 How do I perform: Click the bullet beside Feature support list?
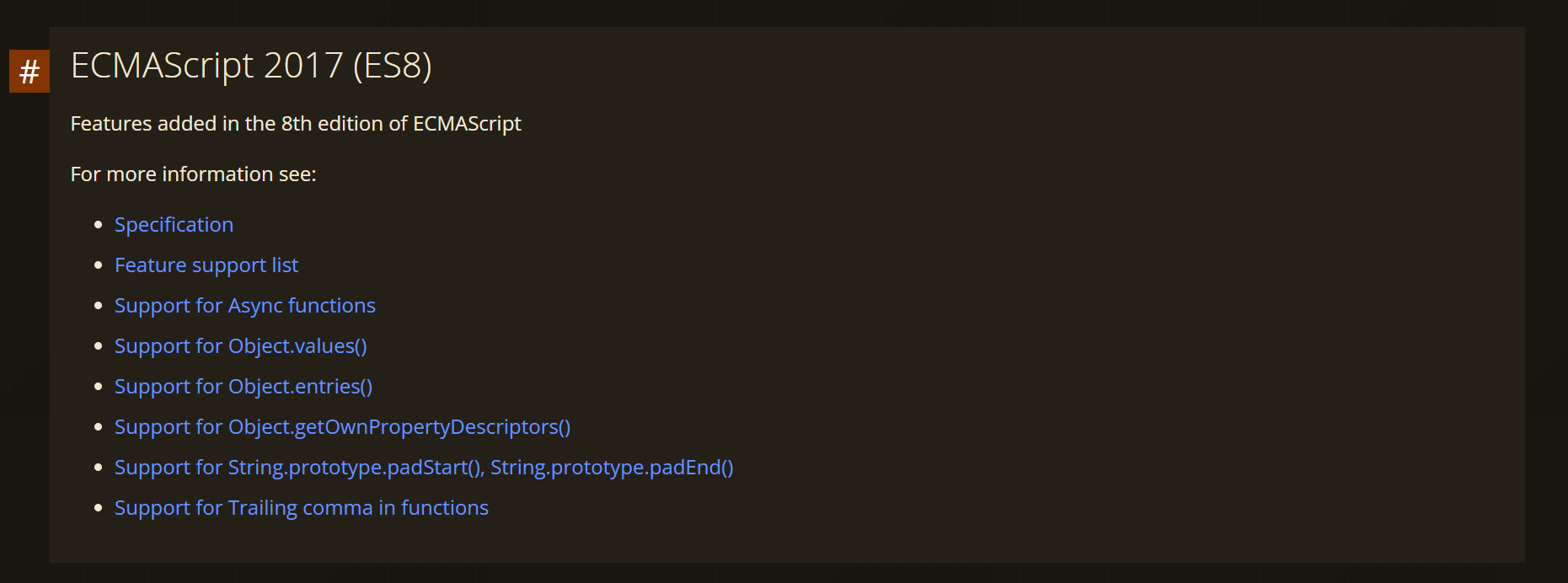[99, 265]
